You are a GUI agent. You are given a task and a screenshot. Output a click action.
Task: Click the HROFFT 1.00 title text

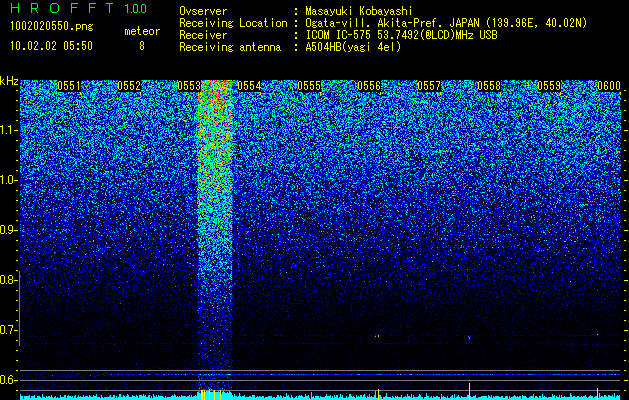[79, 8]
